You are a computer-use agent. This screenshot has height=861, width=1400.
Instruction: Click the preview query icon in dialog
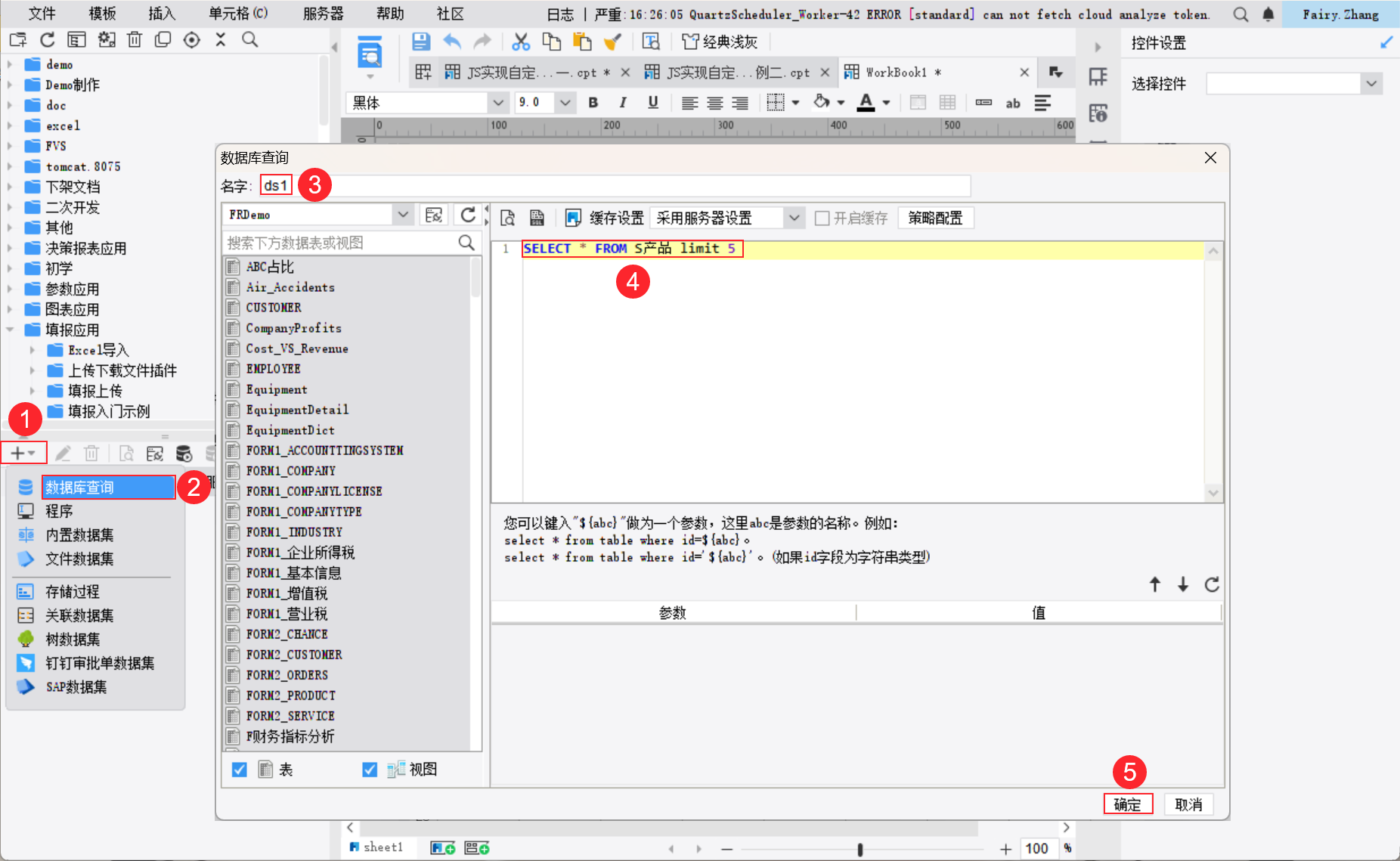[x=508, y=218]
